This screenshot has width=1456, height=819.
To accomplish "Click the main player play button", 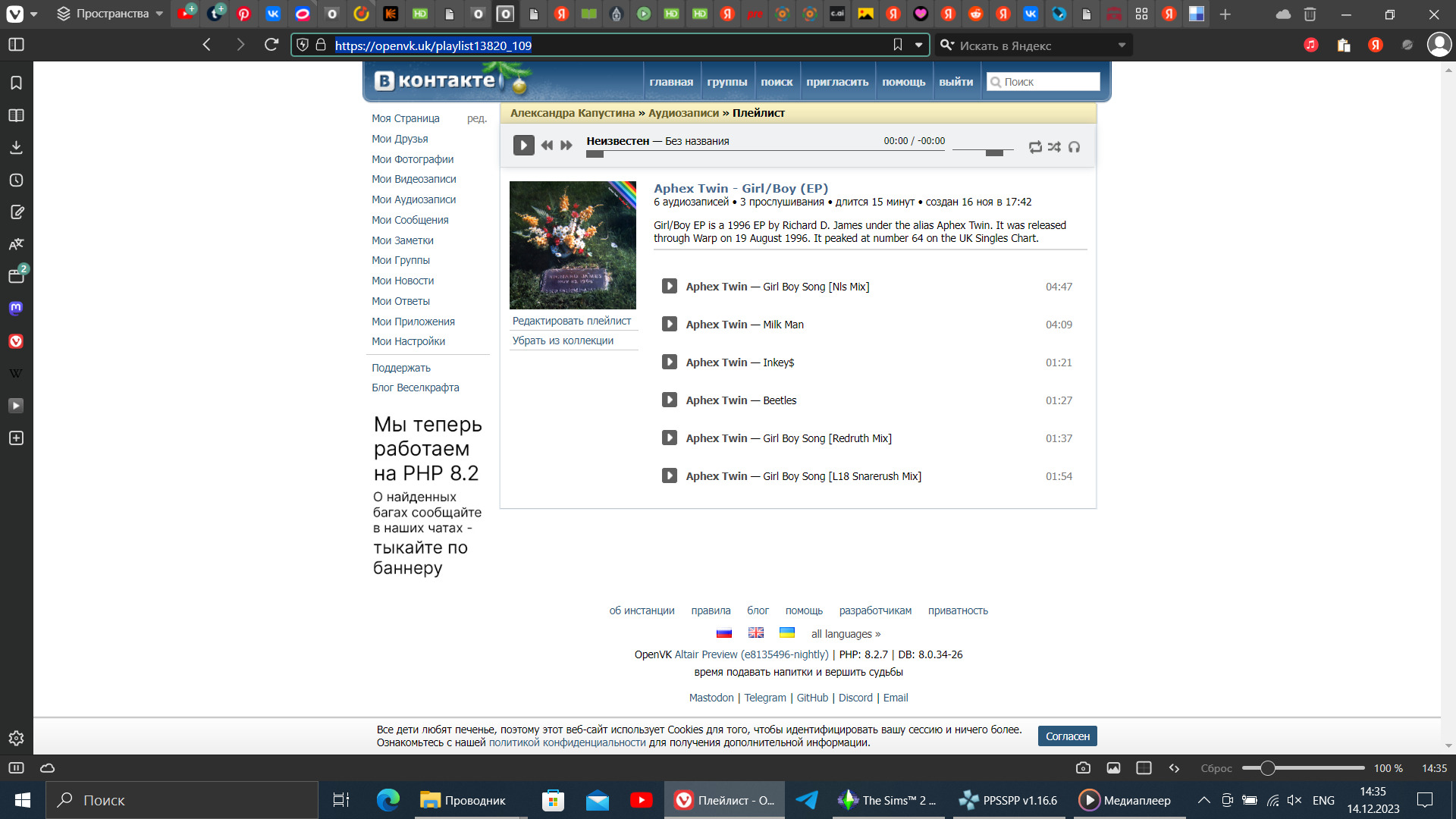I will click(x=523, y=145).
